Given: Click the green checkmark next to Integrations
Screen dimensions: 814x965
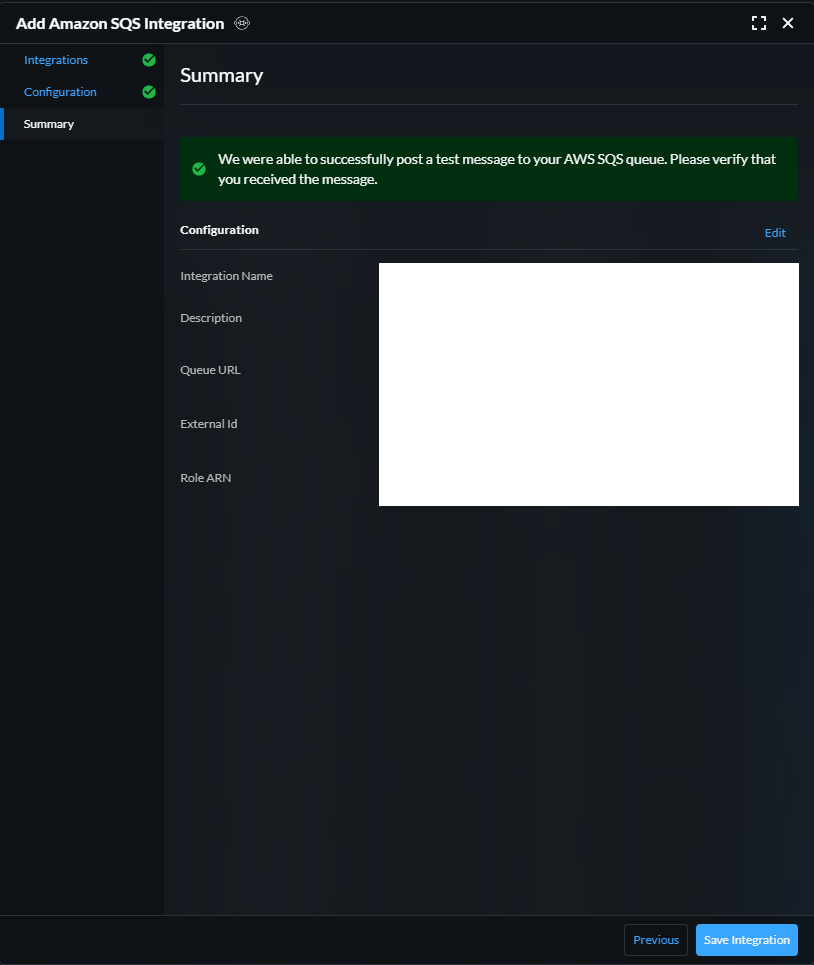Looking at the screenshot, I should pos(149,60).
